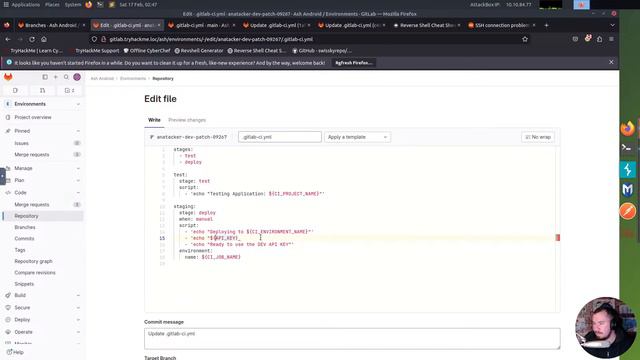Go back with the browser back arrow
This screenshot has width=640, height=360.
[x=8, y=39]
